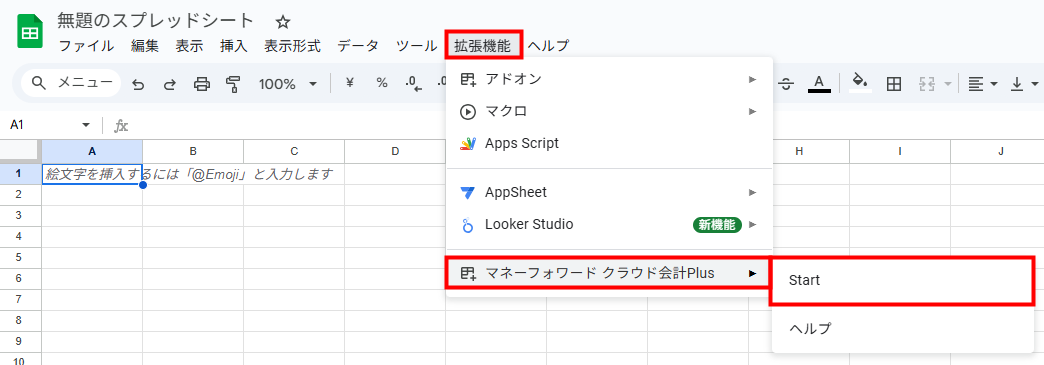
Task: Select row 1 header
Action: tap(20, 174)
